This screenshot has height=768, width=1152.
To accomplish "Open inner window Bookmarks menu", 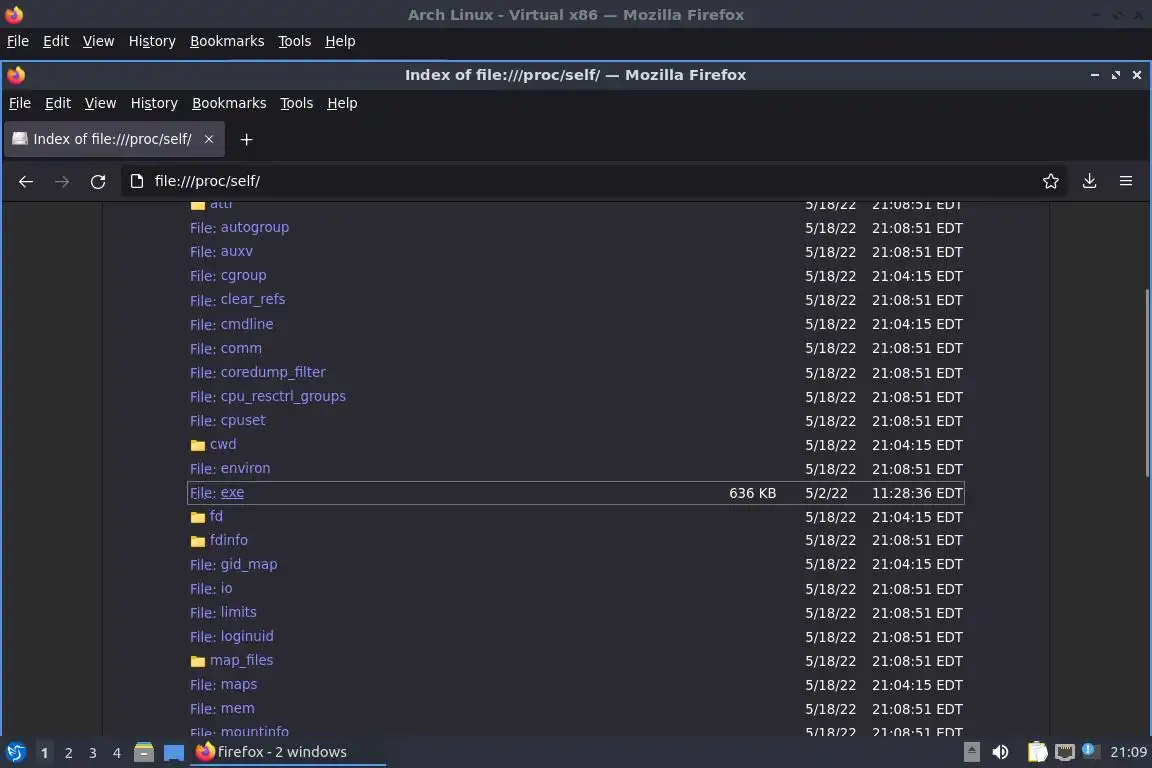I will (x=229, y=104).
